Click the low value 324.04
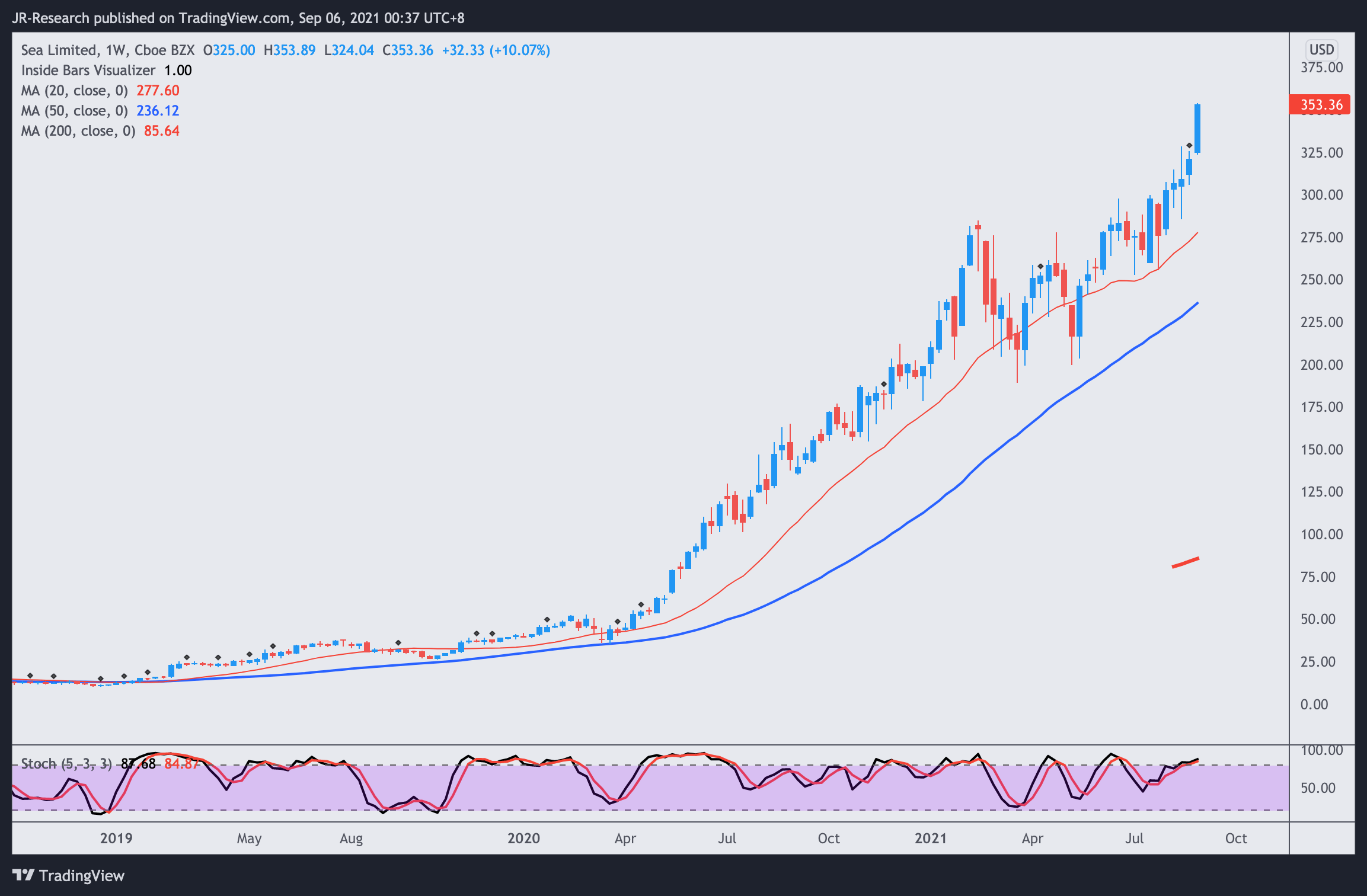Viewport: 1367px width, 896px height. click(x=352, y=50)
